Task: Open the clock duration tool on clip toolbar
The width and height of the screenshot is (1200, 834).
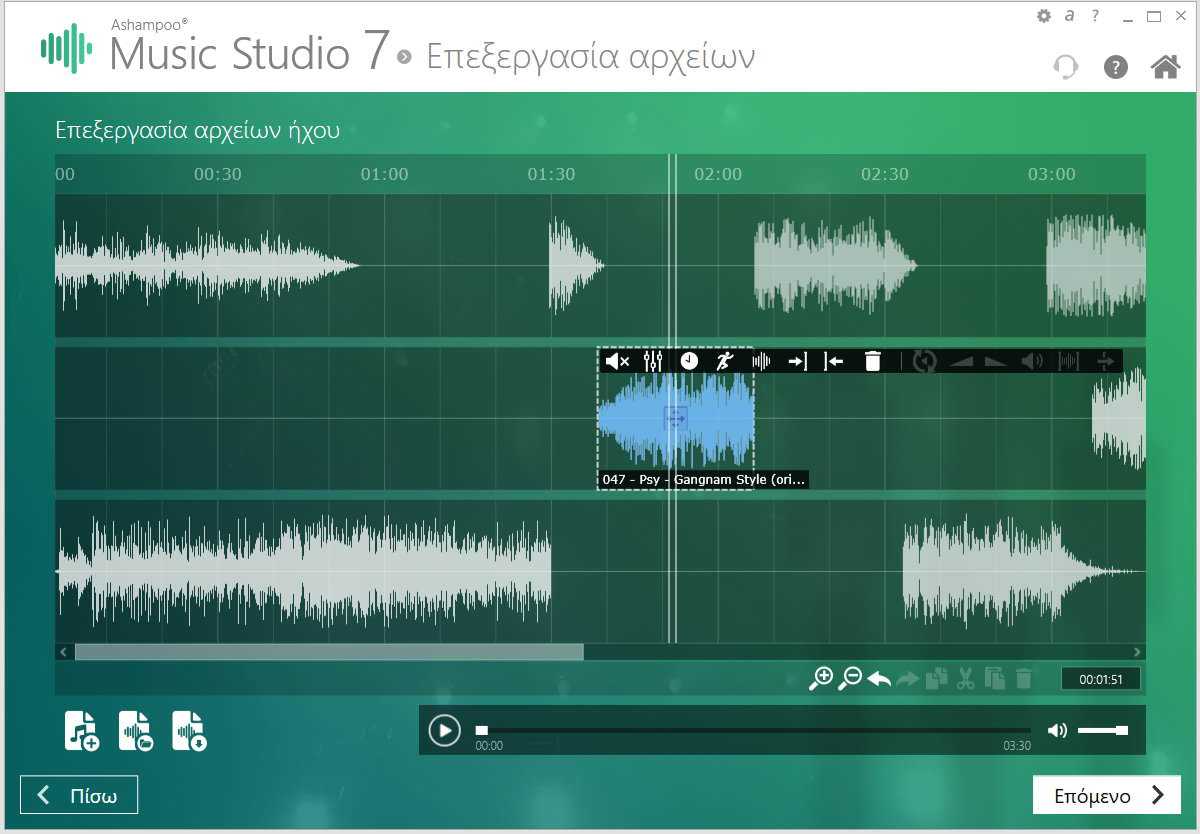Action: [689, 361]
